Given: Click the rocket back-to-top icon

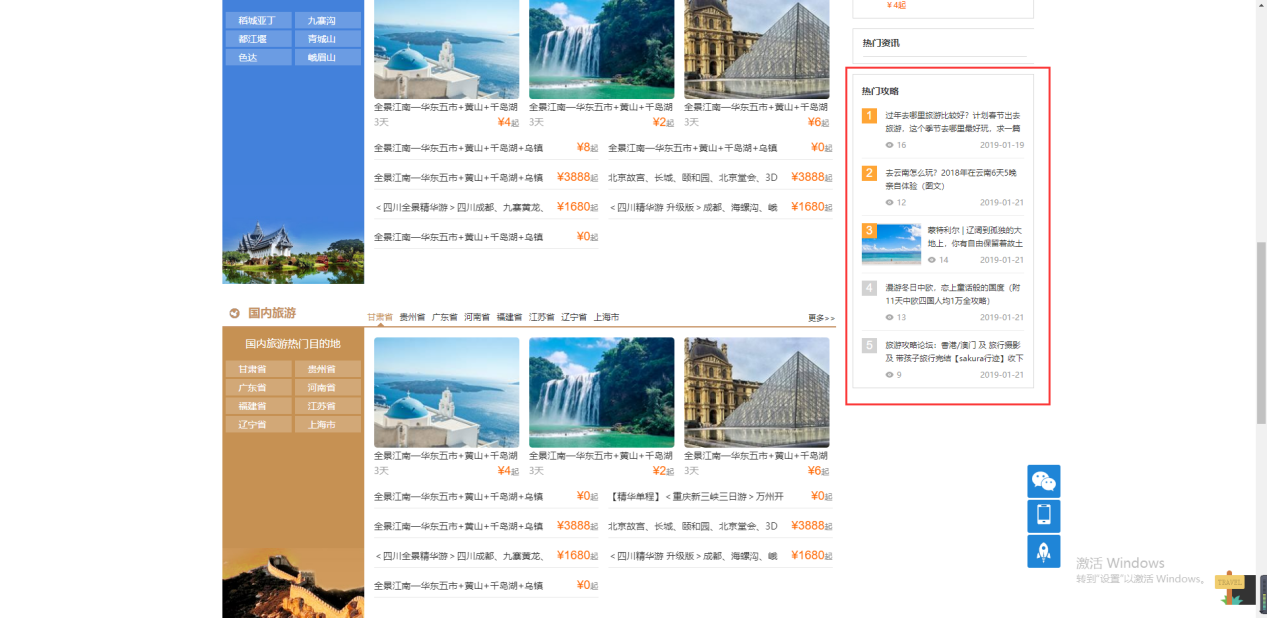Looking at the screenshot, I should point(1043,551).
